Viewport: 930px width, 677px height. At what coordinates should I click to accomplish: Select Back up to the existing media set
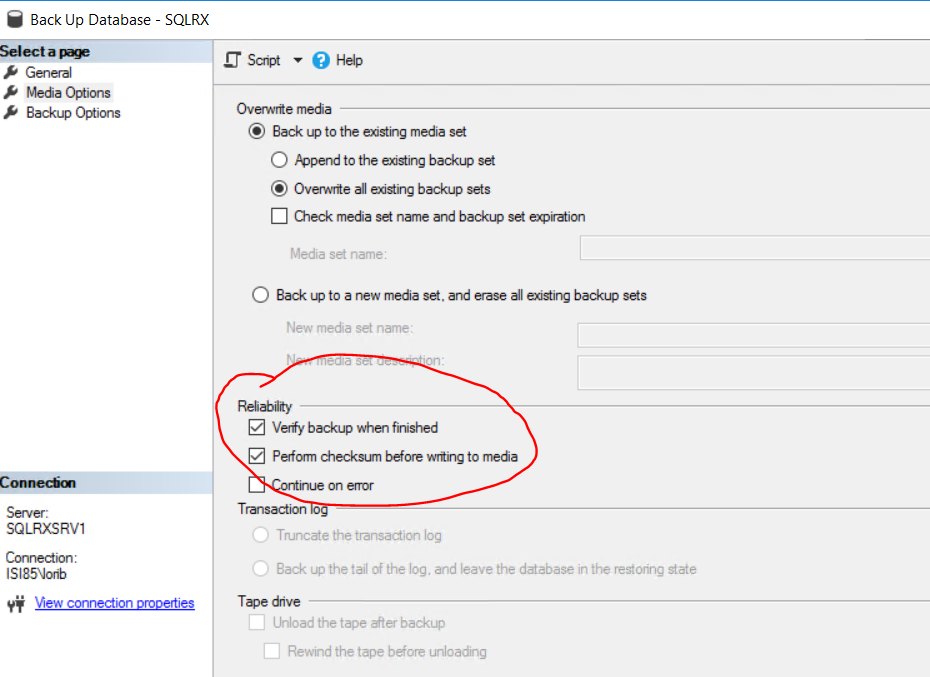(257, 131)
